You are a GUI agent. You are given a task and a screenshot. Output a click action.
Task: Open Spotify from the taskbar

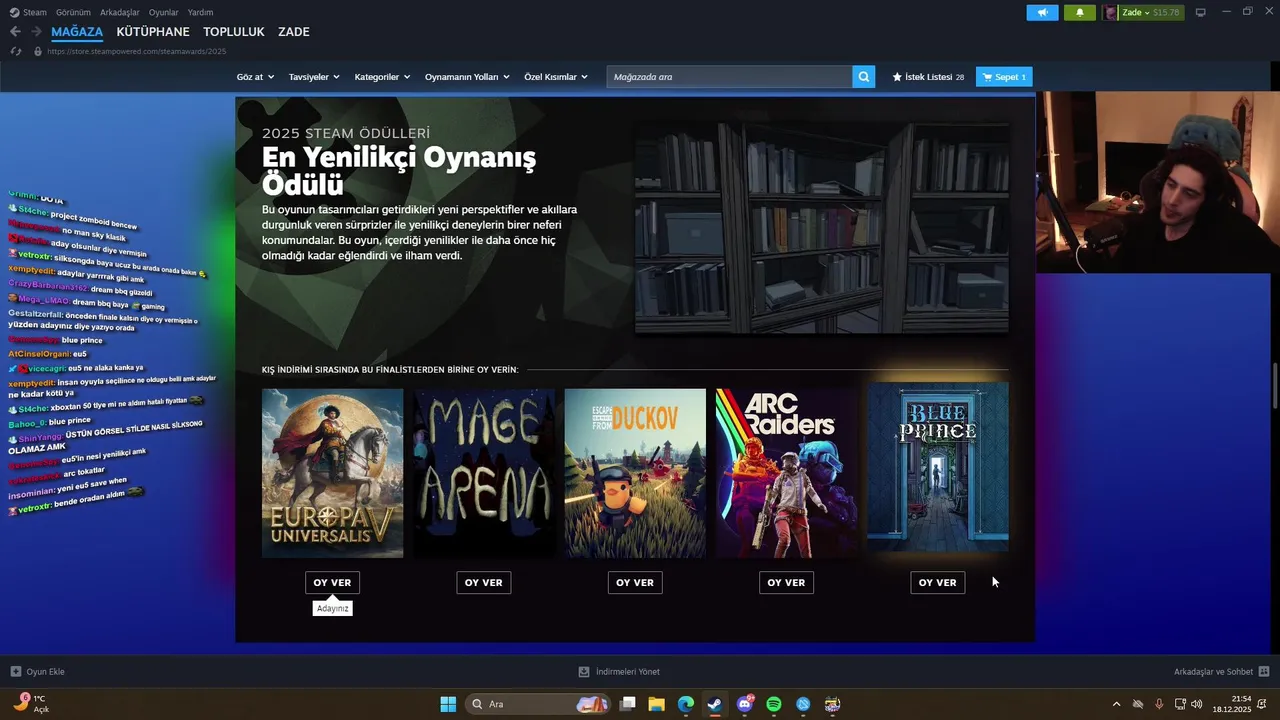773,704
